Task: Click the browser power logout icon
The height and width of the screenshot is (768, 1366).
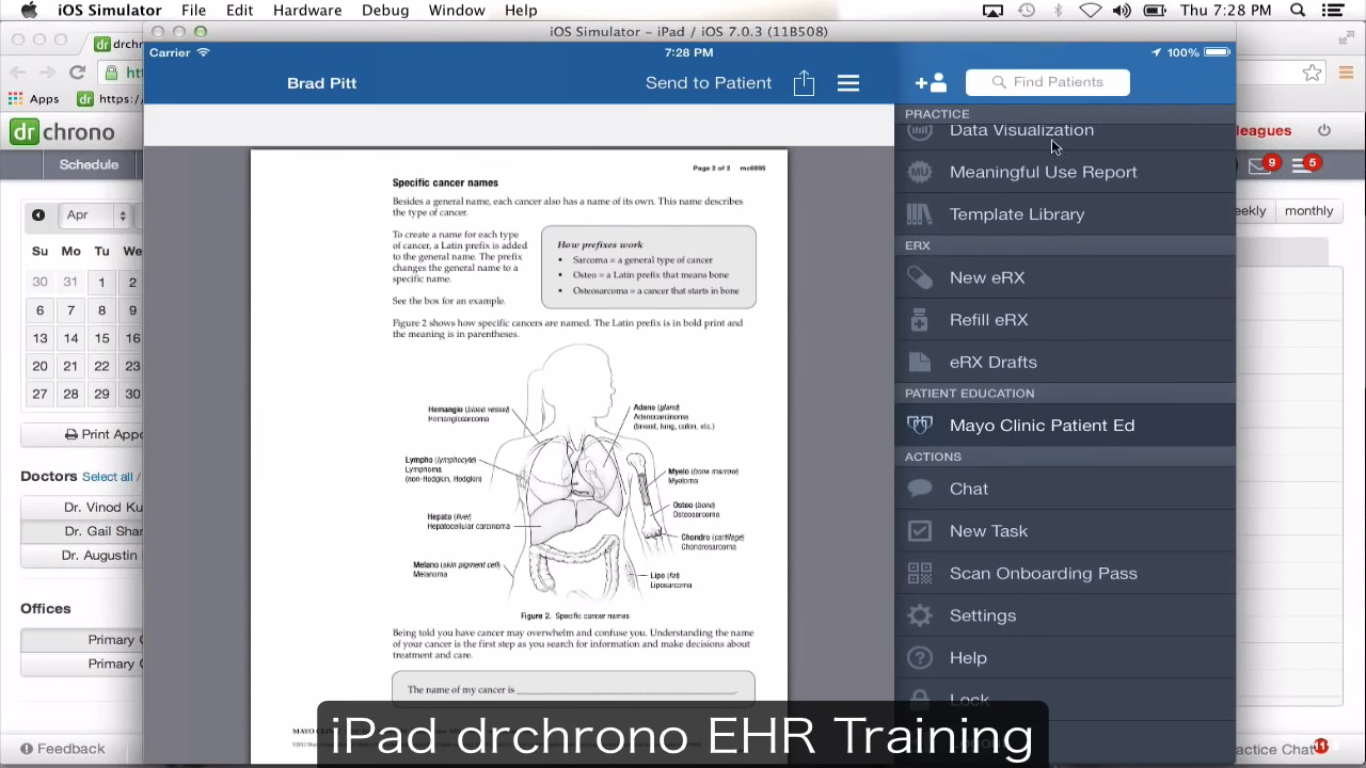Action: click(1324, 131)
